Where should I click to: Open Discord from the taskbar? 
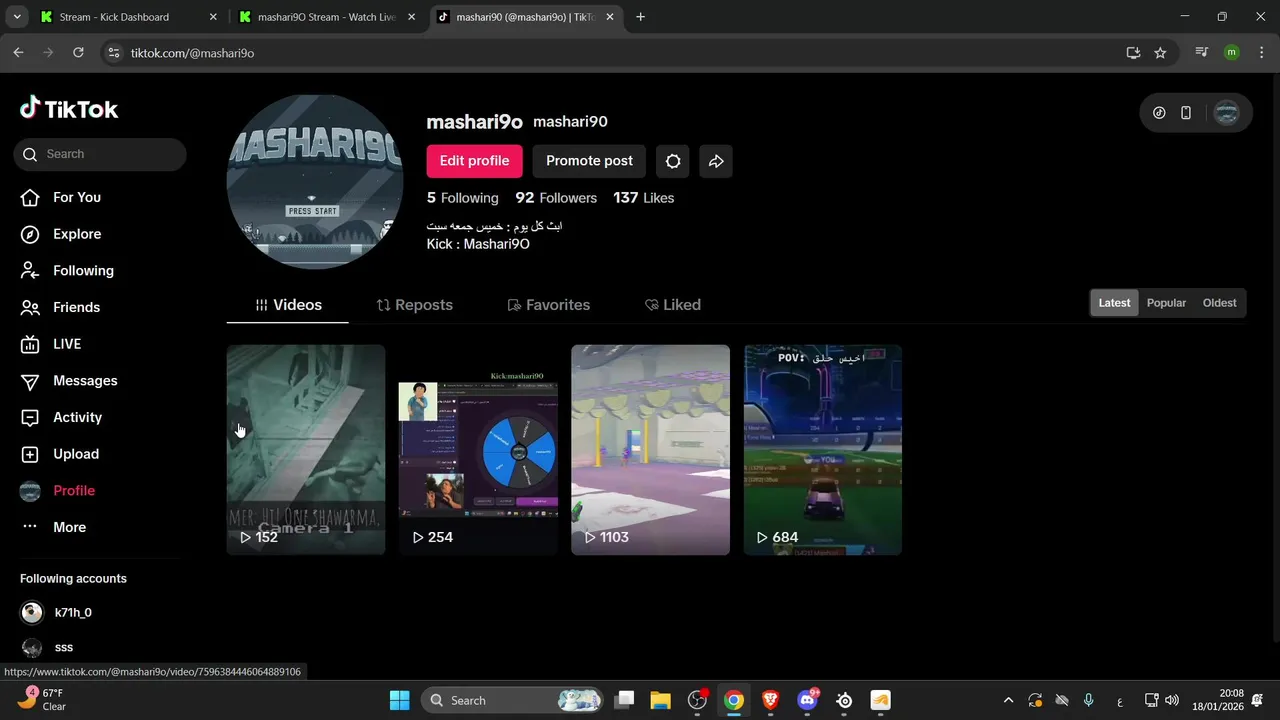[x=808, y=700]
